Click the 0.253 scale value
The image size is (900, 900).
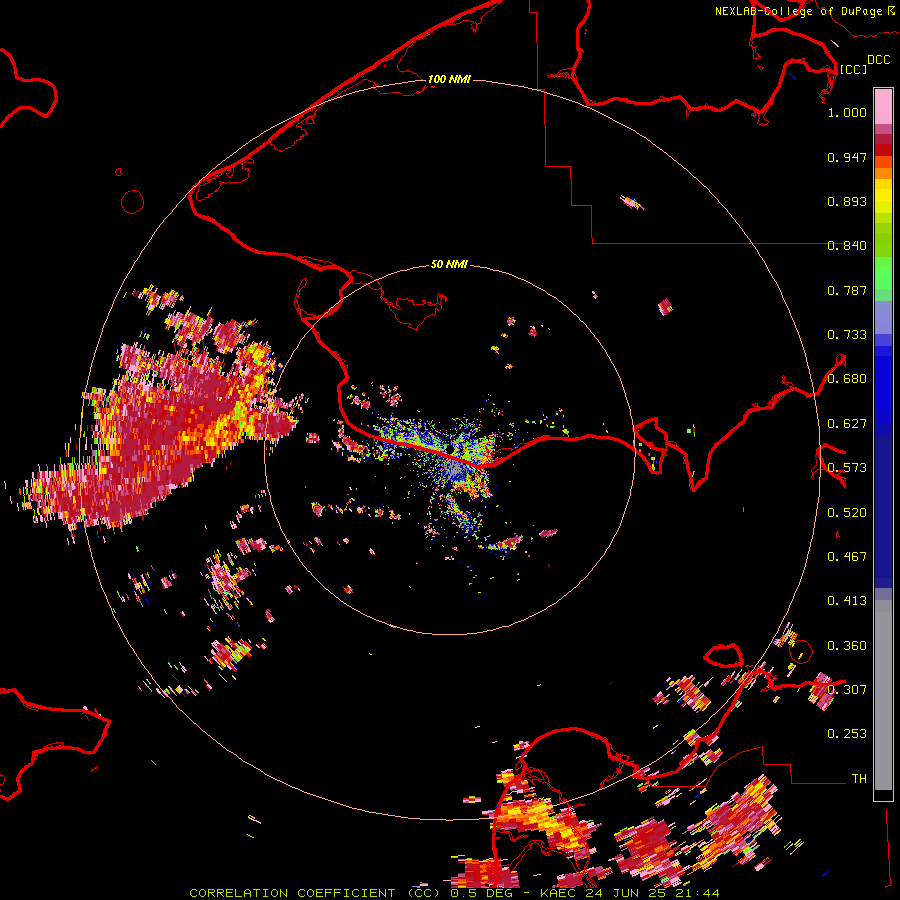tap(847, 734)
